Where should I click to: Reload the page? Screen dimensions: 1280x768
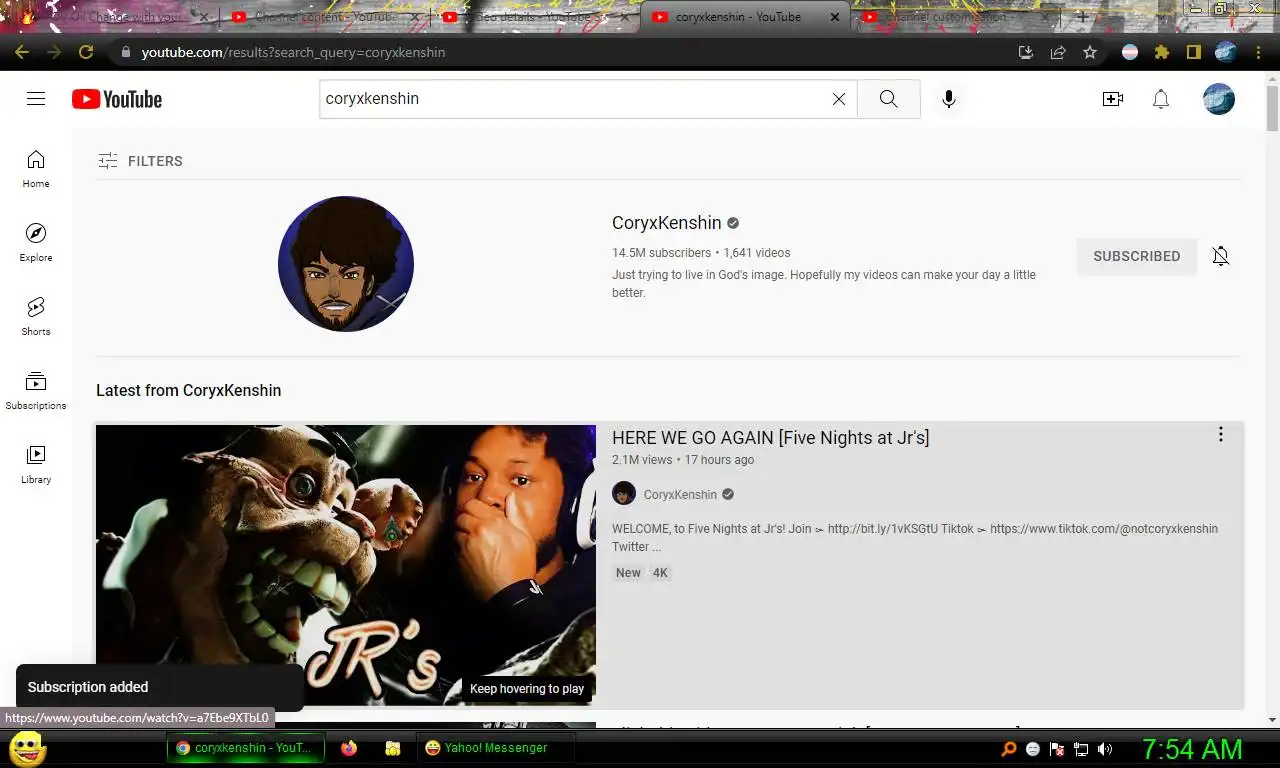pyautogui.click(x=86, y=52)
